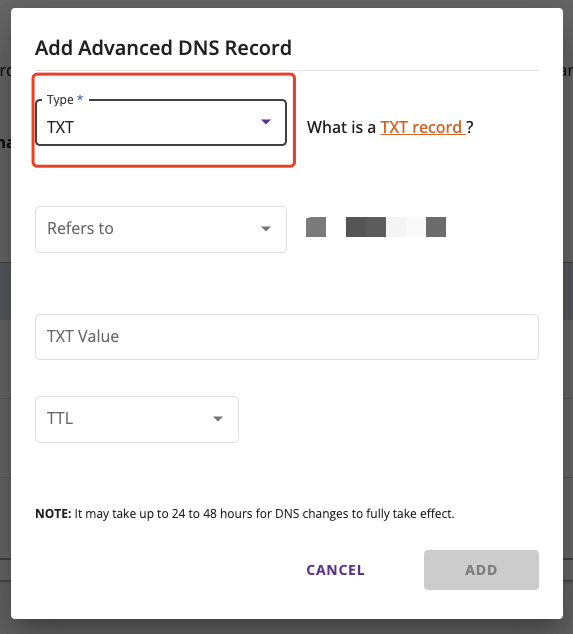The width and height of the screenshot is (573, 634).
Task: Click the blue required asterisk by Type
Action: [x=80, y=98]
